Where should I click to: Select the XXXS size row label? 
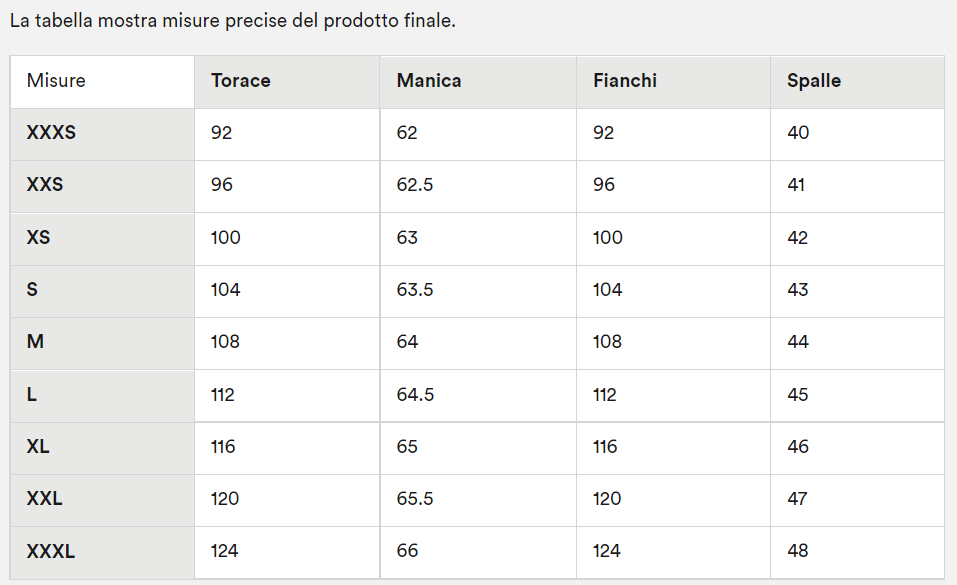[103, 134]
